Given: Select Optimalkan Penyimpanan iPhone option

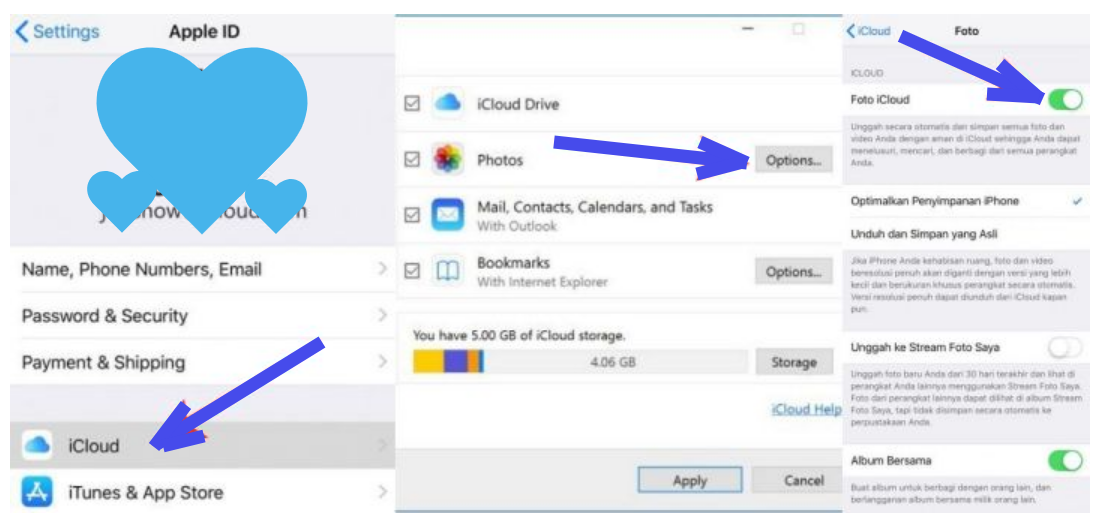Looking at the screenshot, I should (x=966, y=201).
